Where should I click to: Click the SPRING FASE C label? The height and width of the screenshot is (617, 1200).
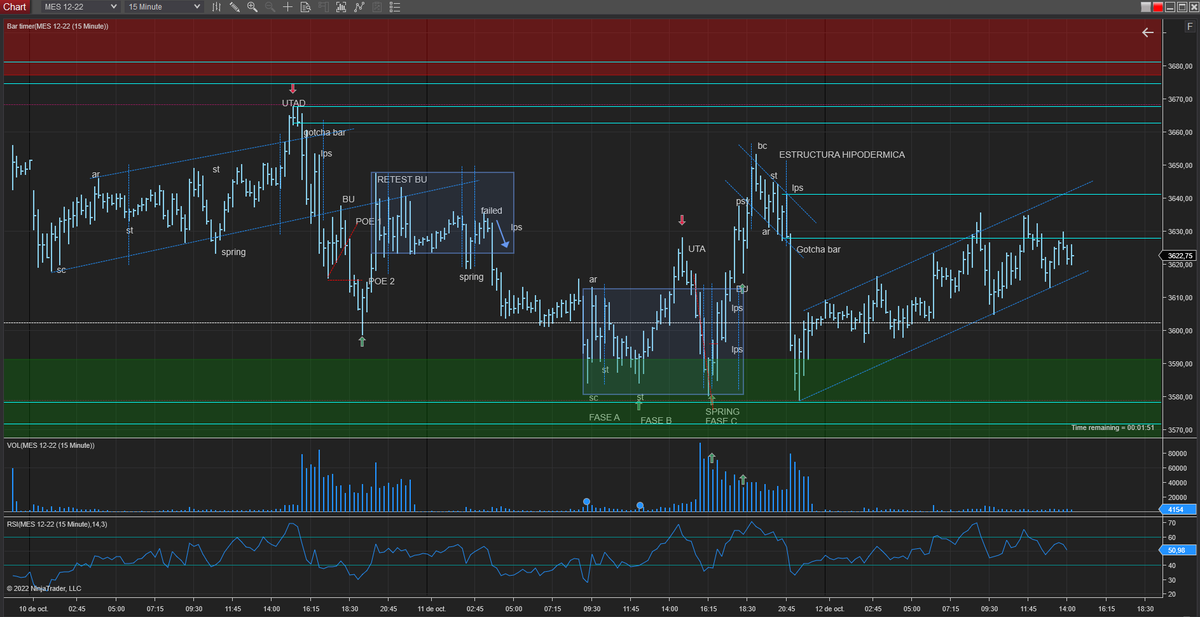(x=722, y=417)
